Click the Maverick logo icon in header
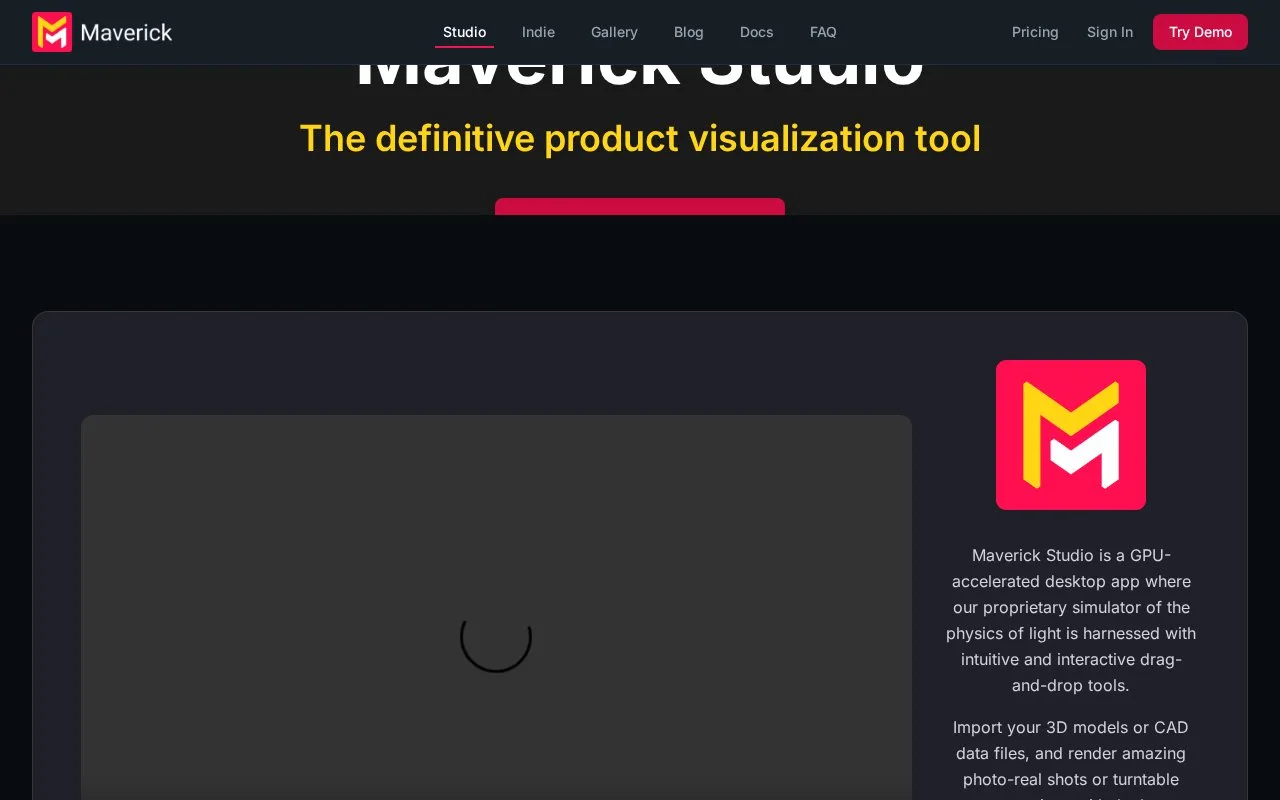This screenshot has height=800, width=1280. (x=52, y=32)
